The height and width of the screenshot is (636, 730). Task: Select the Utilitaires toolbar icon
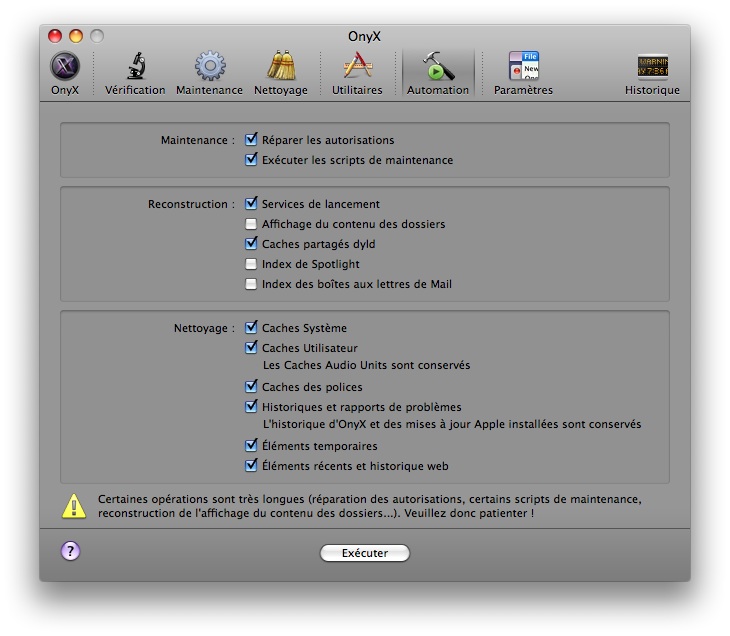[x=357, y=66]
